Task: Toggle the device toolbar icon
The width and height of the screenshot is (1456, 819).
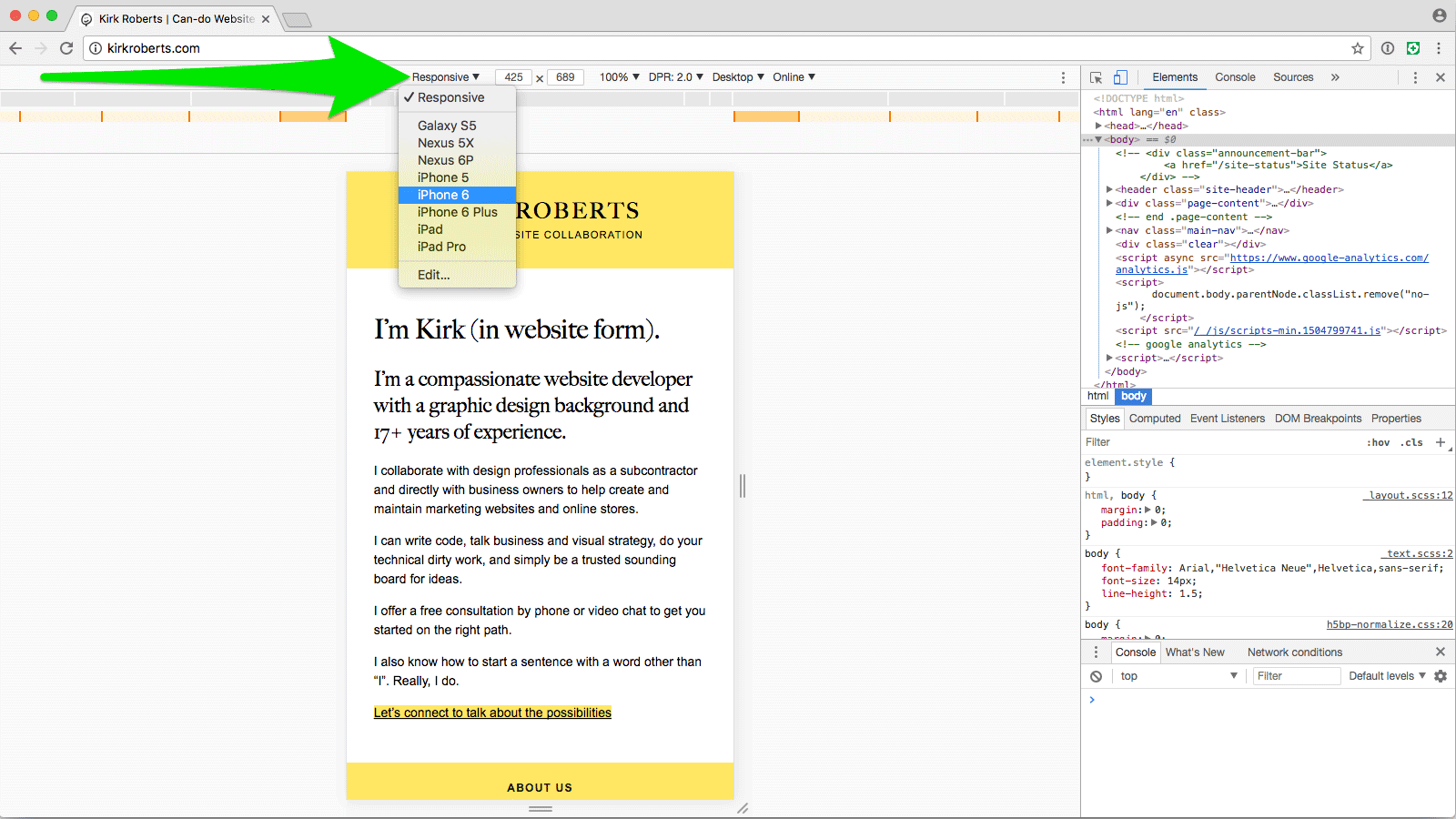Action: click(1120, 77)
